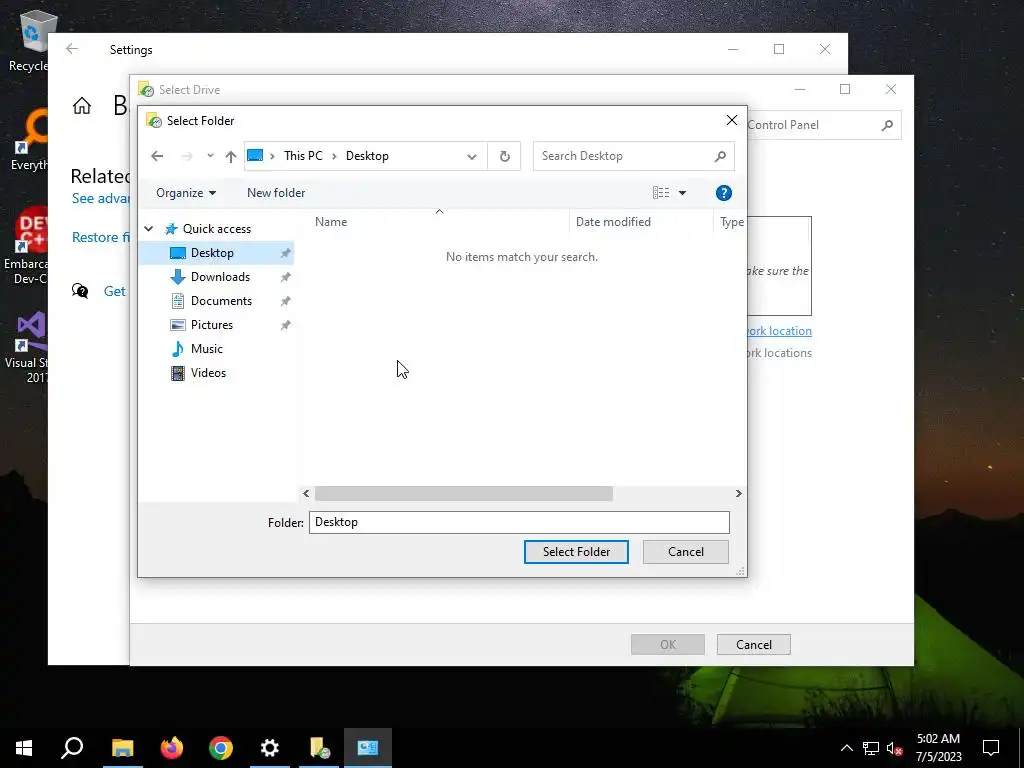Screen dimensions: 1024x768
Task: Open the blue Help icon
Action: click(724, 193)
